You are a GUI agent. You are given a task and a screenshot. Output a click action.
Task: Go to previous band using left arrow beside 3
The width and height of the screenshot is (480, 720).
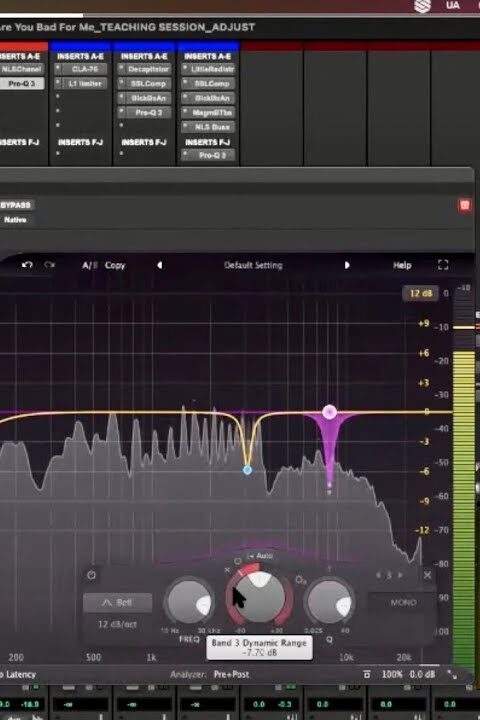(378, 575)
